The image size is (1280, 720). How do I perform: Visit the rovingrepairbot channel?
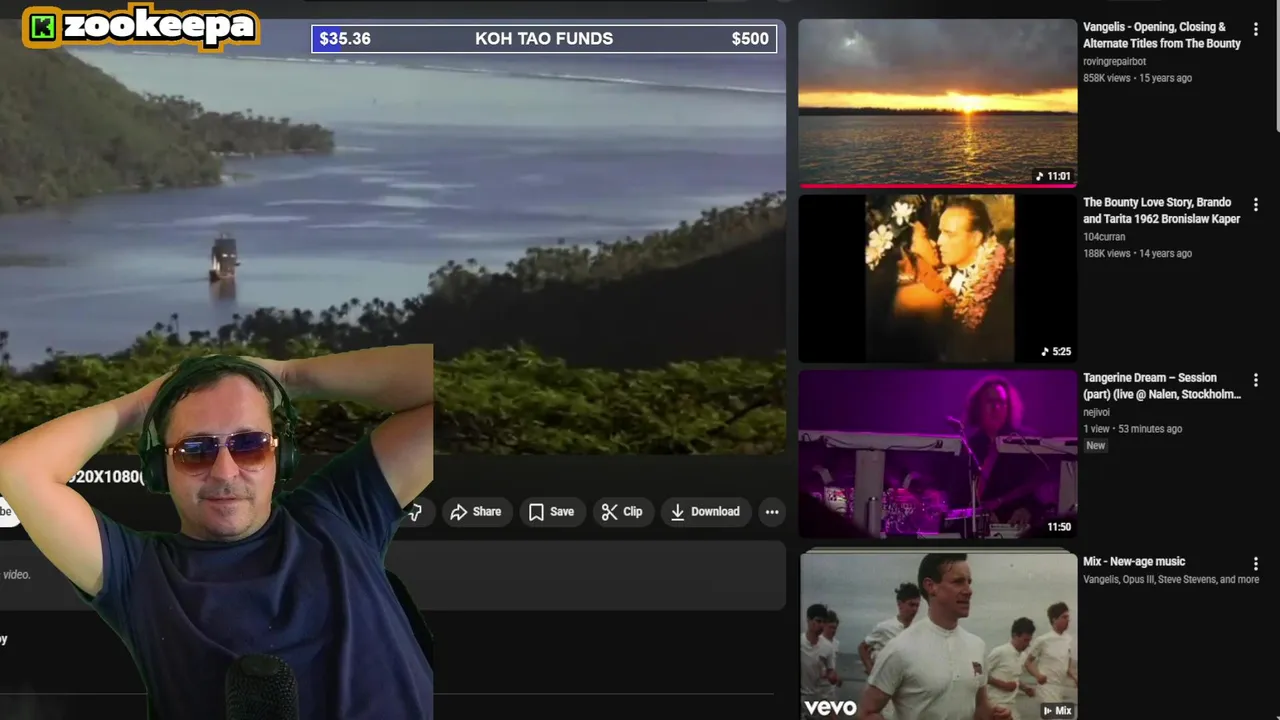(1115, 61)
